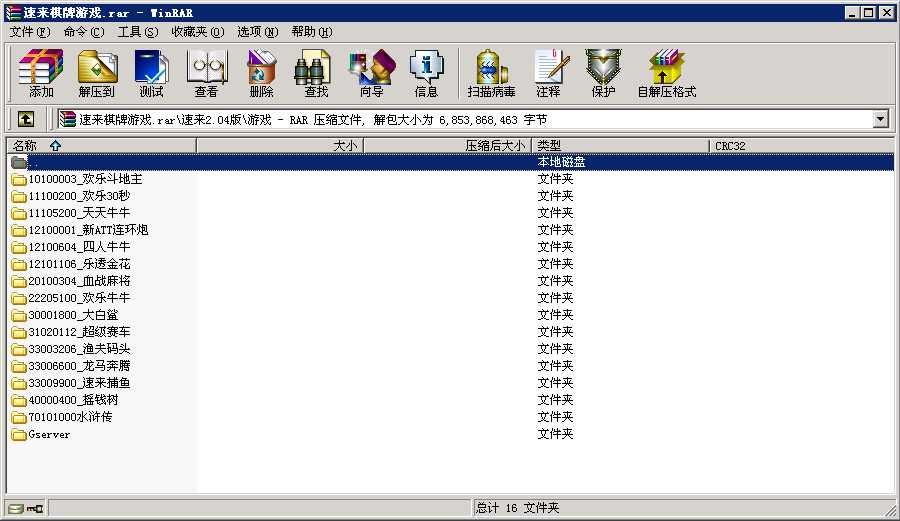Screen dimensions: 900x521
Task: Select folder 11100200_欢乐30秒
Action: [79, 196]
